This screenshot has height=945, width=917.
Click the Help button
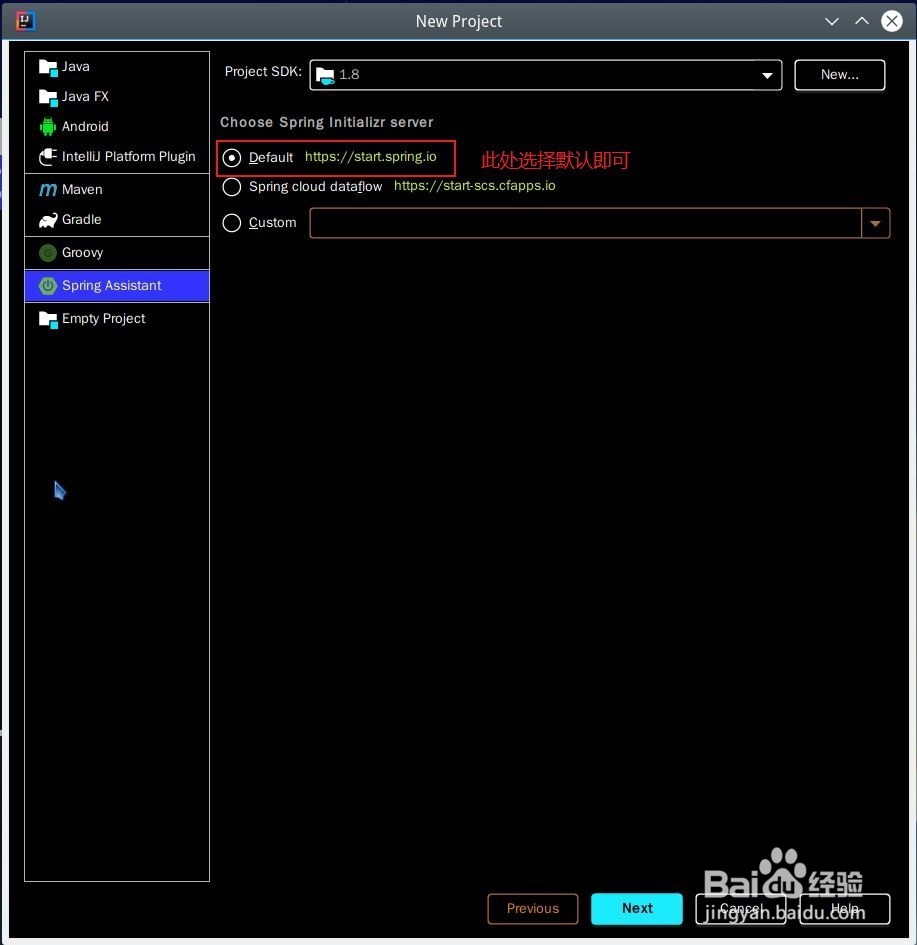coord(845,908)
